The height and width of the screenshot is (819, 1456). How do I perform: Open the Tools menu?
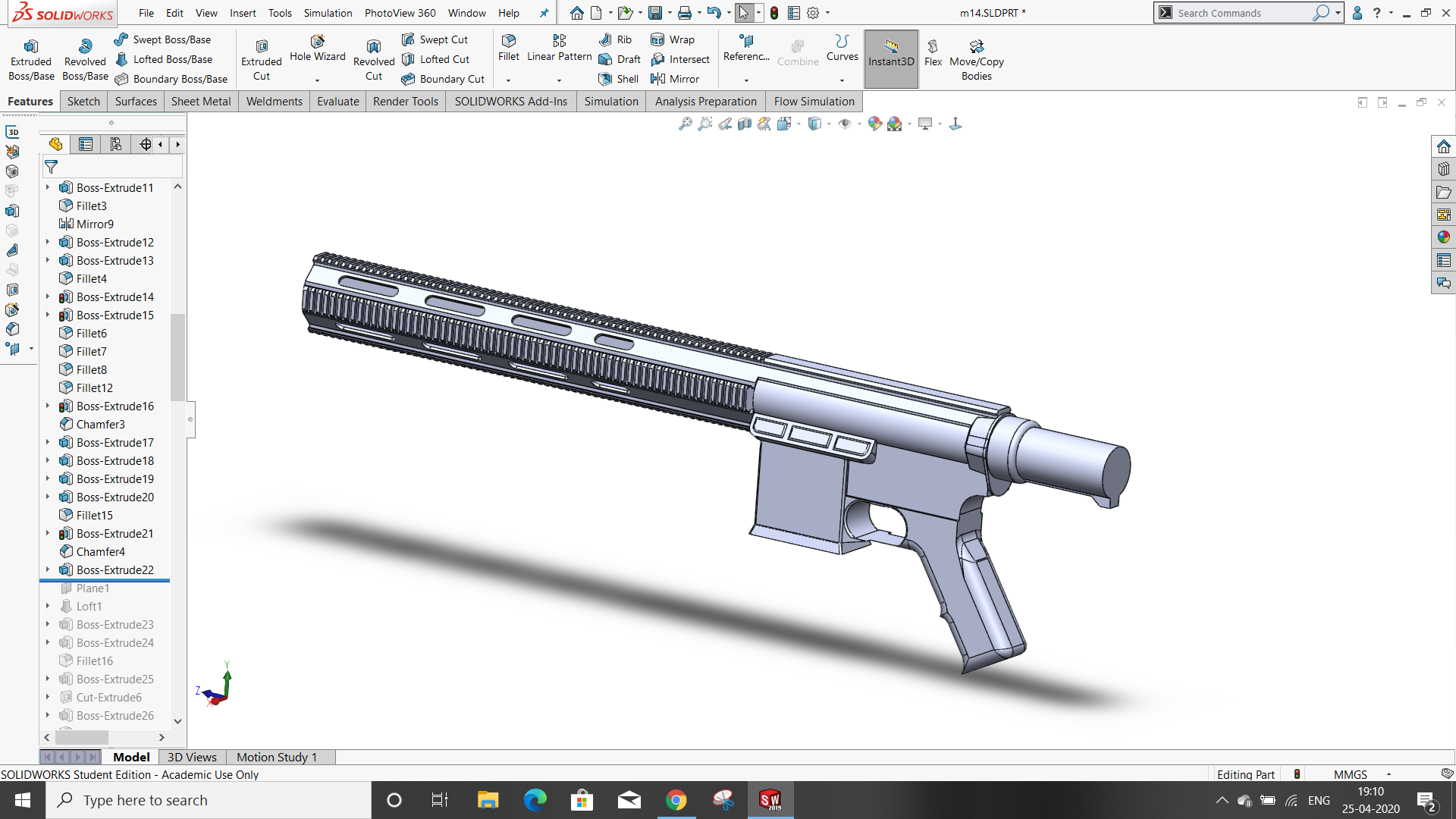pyautogui.click(x=280, y=13)
